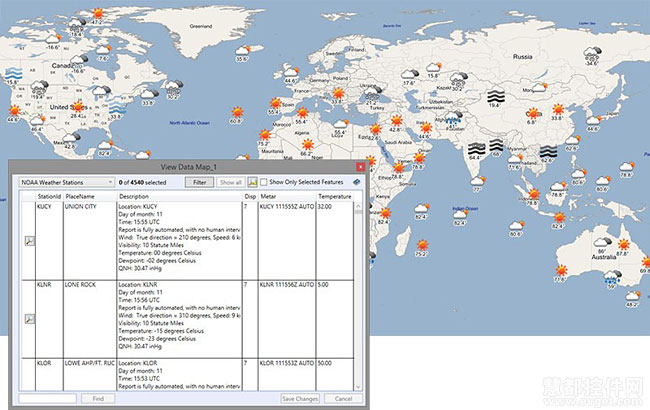The height and width of the screenshot is (410, 650).
Task: Select the cloud icon labeled 86° in Australia
Action: tap(602, 243)
